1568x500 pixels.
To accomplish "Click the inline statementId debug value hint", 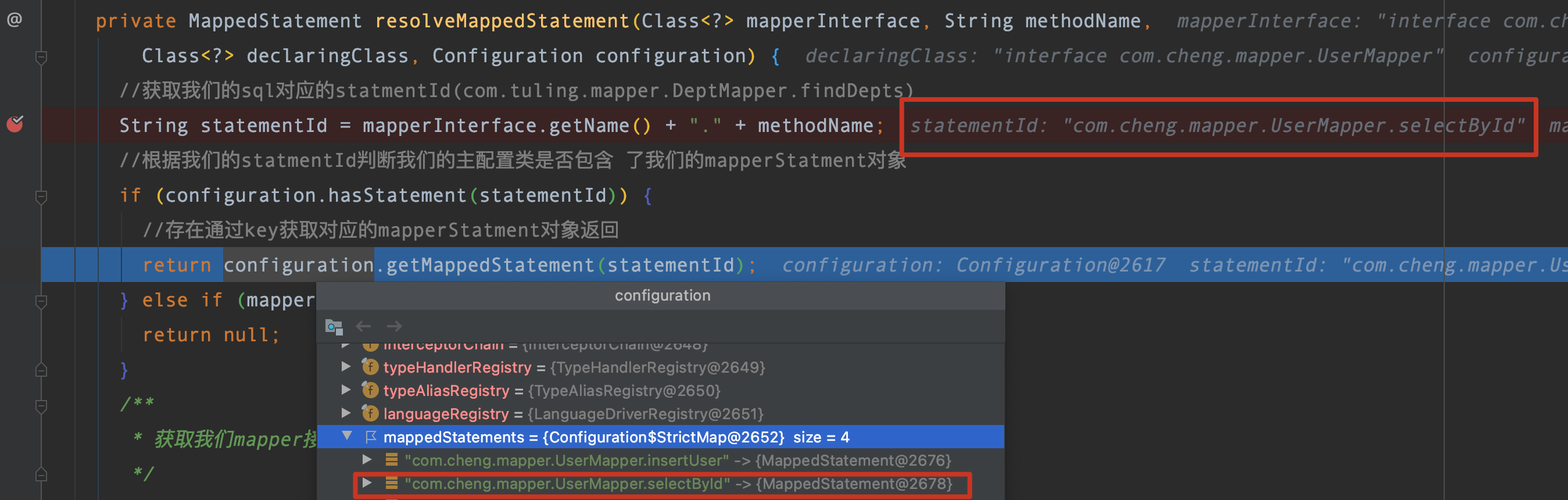I will pyautogui.click(x=1218, y=126).
